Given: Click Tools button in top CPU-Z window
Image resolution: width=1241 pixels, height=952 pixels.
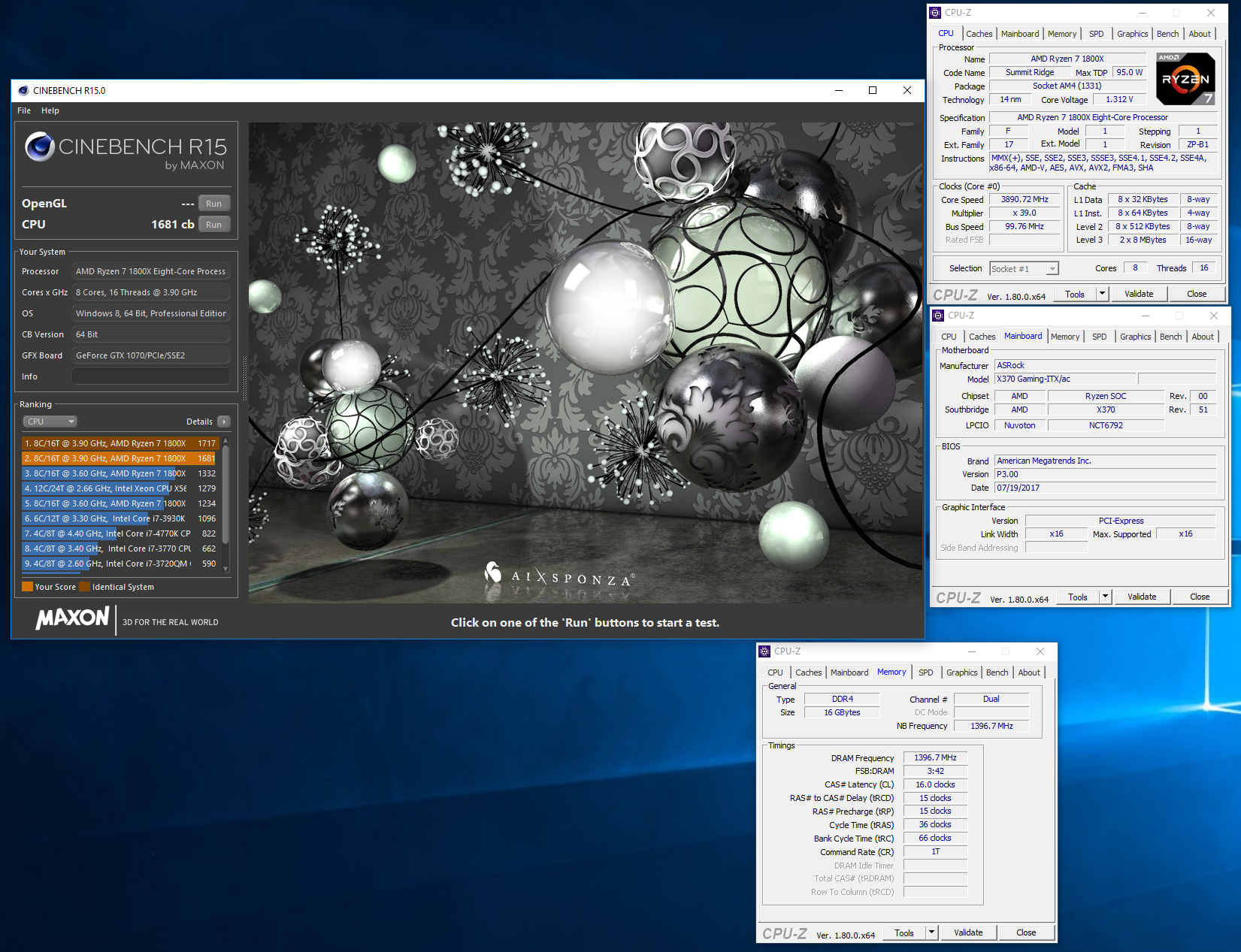Looking at the screenshot, I should tap(1075, 294).
